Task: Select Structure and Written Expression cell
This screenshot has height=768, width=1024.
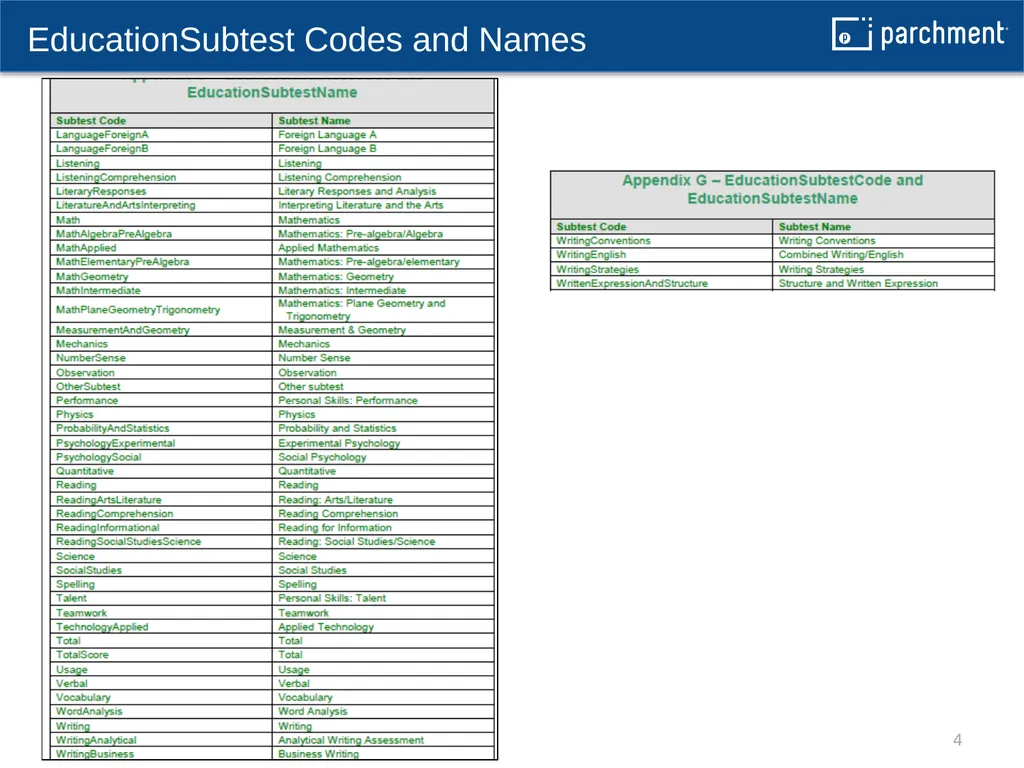Action: click(884, 283)
